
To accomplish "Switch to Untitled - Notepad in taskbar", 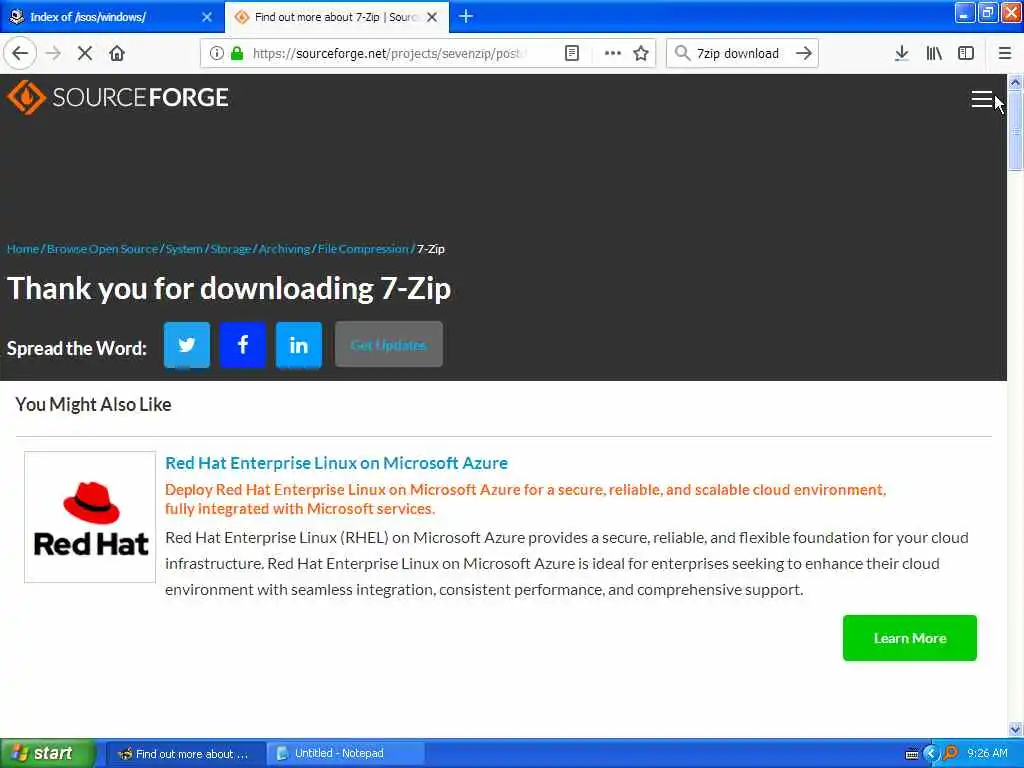I will coord(346,754).
